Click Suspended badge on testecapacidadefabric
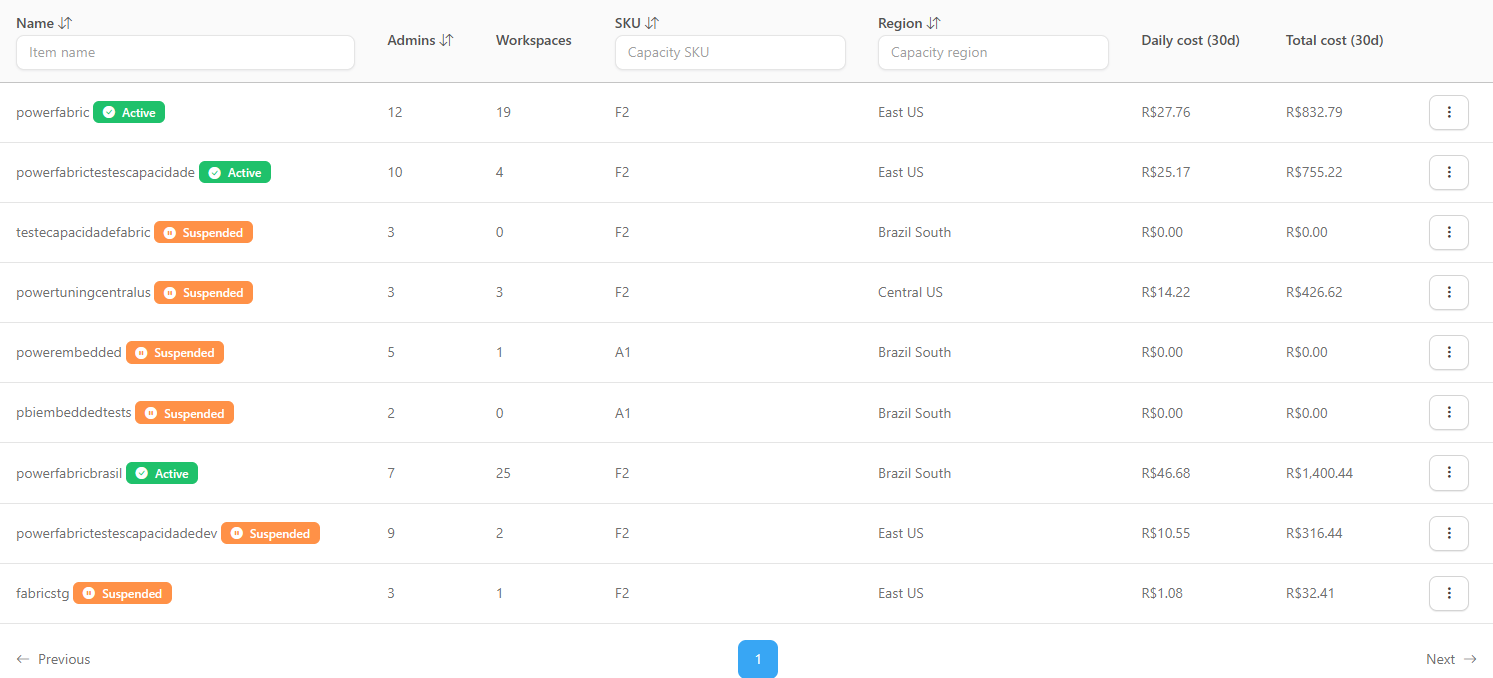 click(x=204, y=232)
